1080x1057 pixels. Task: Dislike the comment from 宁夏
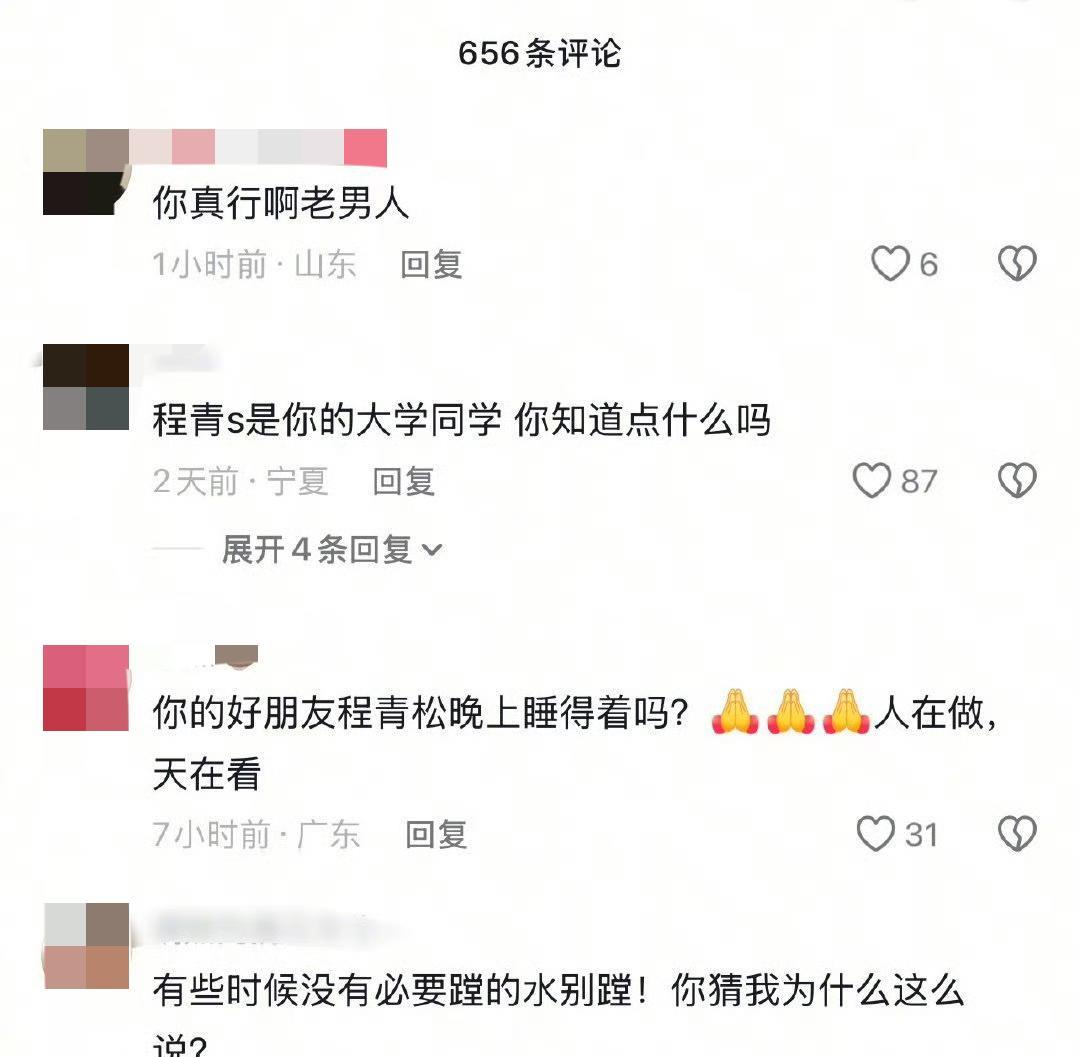click(x=1017, y=480)
